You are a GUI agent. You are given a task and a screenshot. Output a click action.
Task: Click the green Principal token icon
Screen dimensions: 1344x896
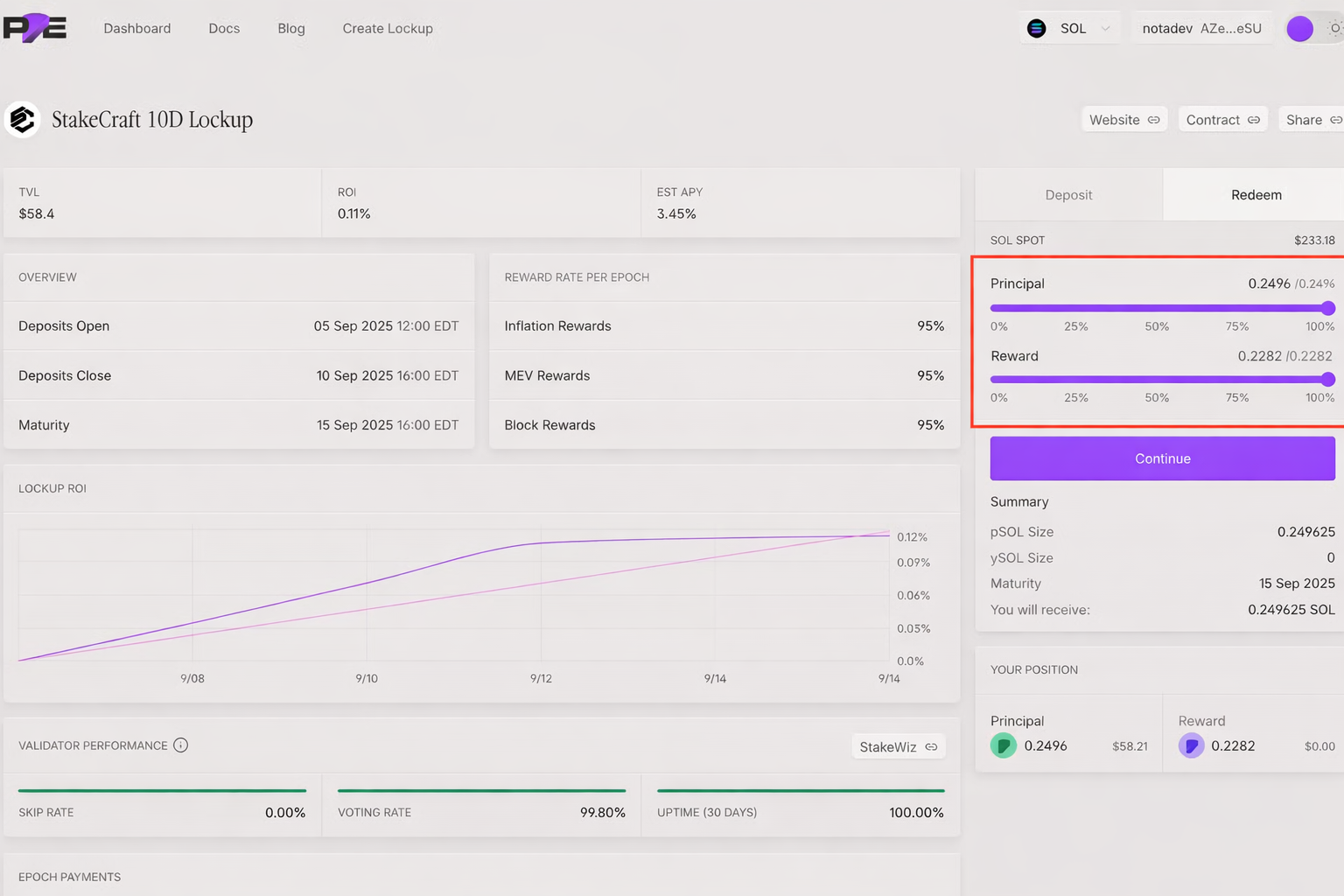[x=1004, y=745]
